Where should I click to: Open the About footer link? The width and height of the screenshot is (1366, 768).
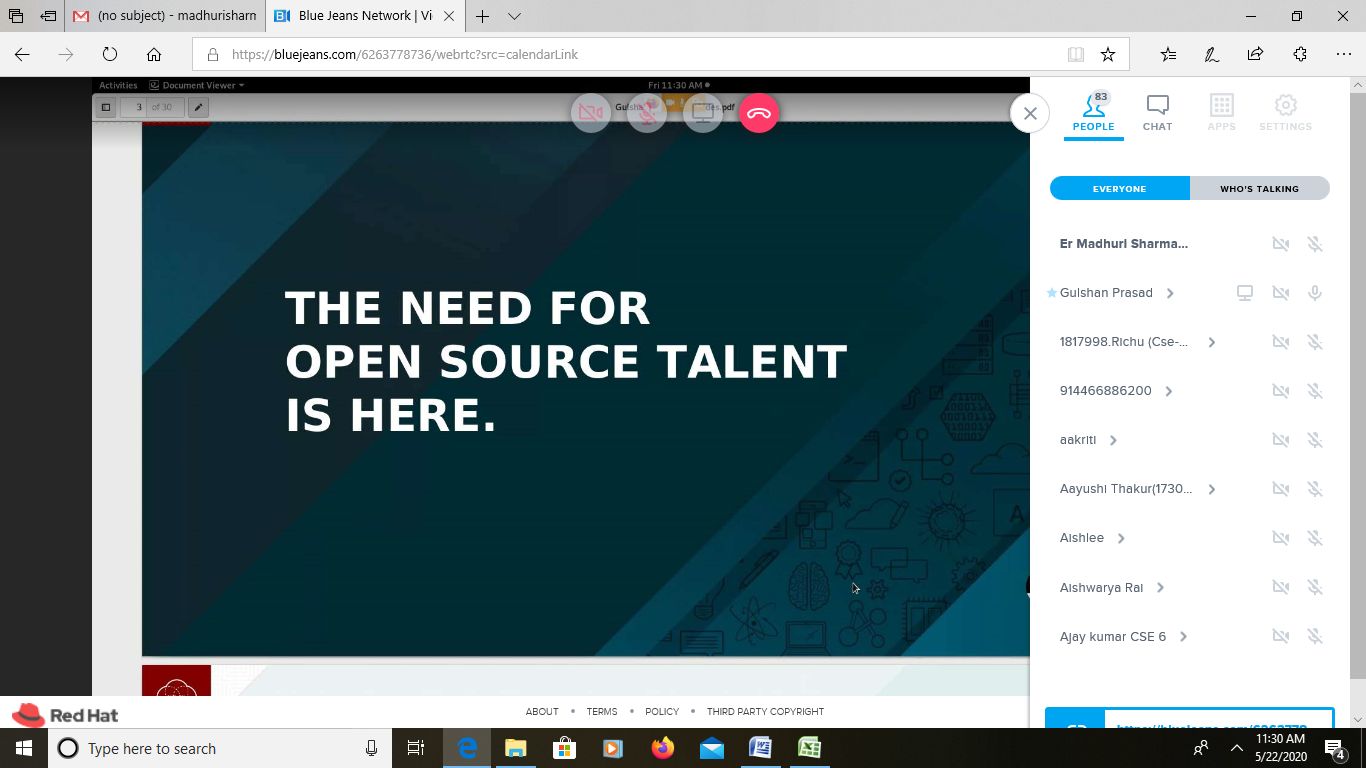tap(542, 712)
